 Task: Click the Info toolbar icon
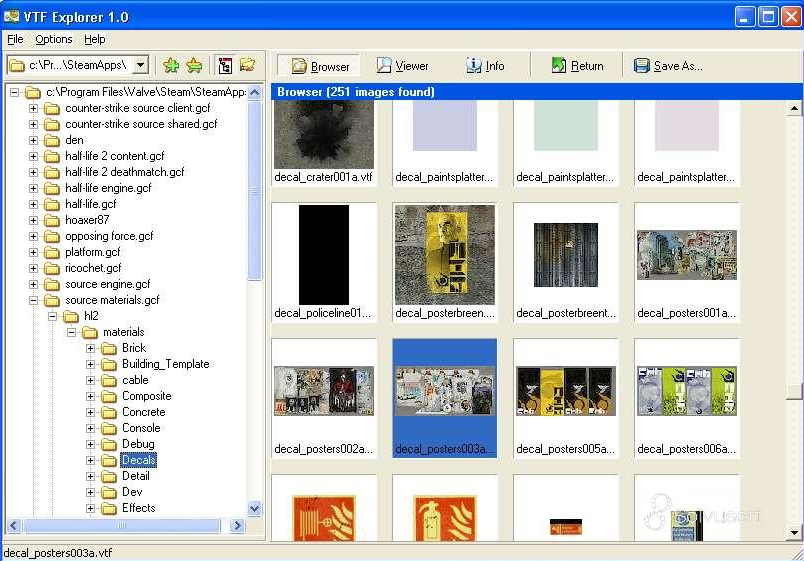[x=473, y=65]
